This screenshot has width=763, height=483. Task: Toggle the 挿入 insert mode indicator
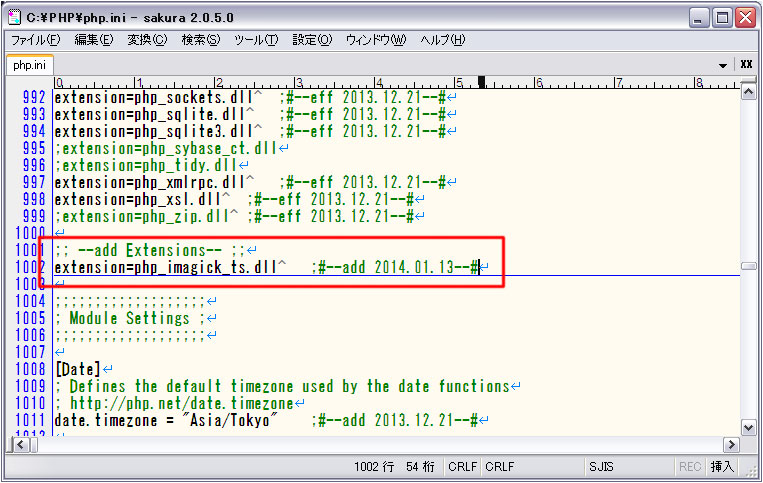(x=722, y=467)
